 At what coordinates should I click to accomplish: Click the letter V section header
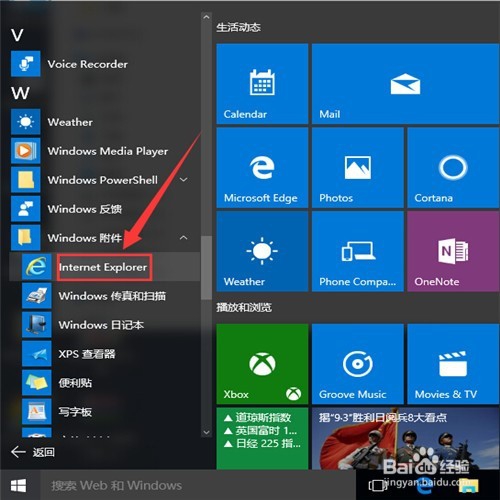[17, 35]
